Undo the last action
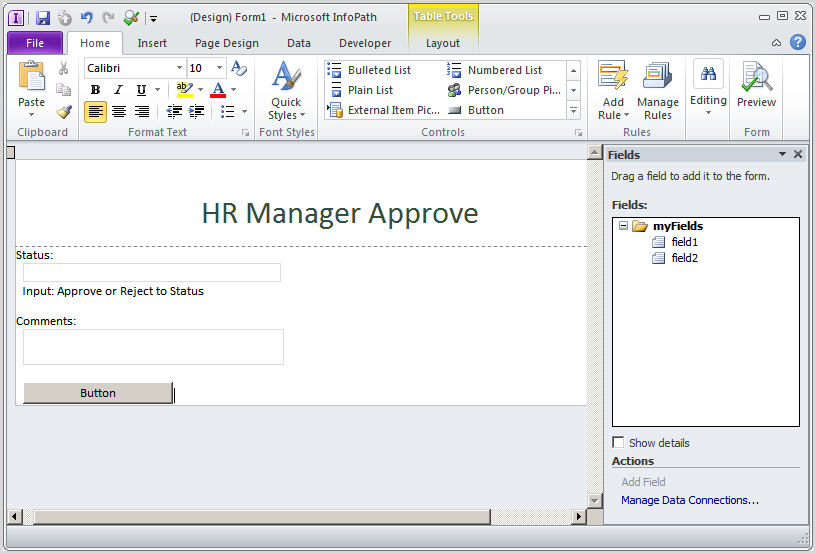The image size is (816, 554). pos(86,18)
